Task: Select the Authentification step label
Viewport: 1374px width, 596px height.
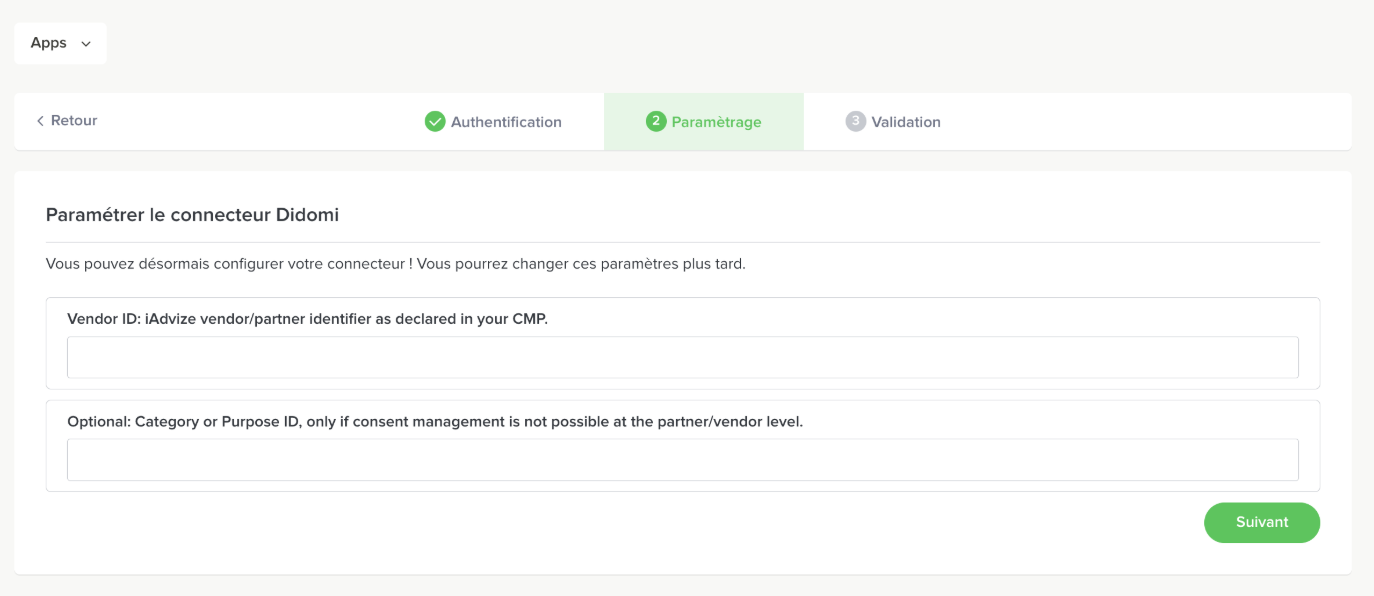Action: [x=506, y=122]
